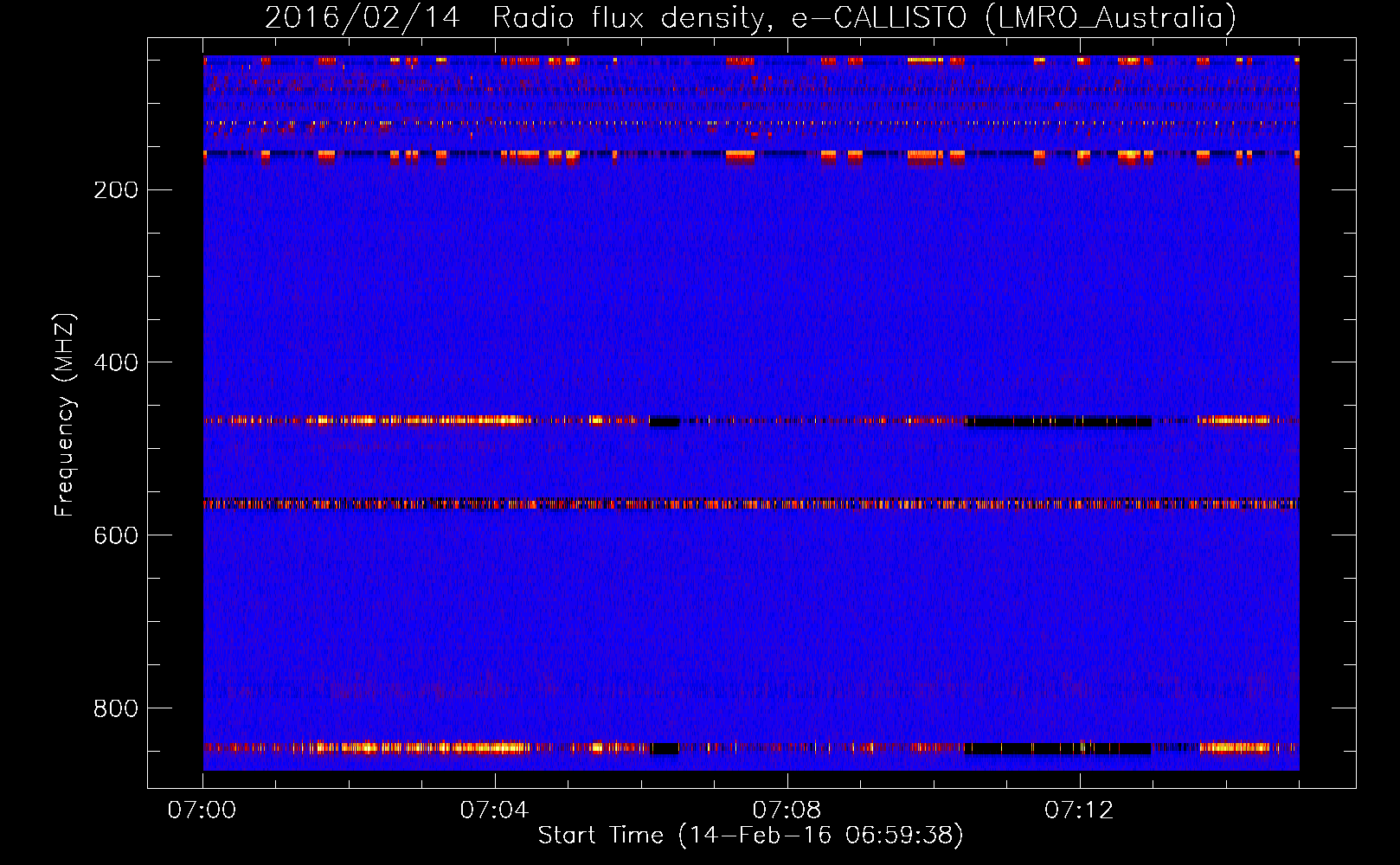Click the Frequency (MHZ) axis title
This screenshot has height=865, width=1400.
[65, 415]
